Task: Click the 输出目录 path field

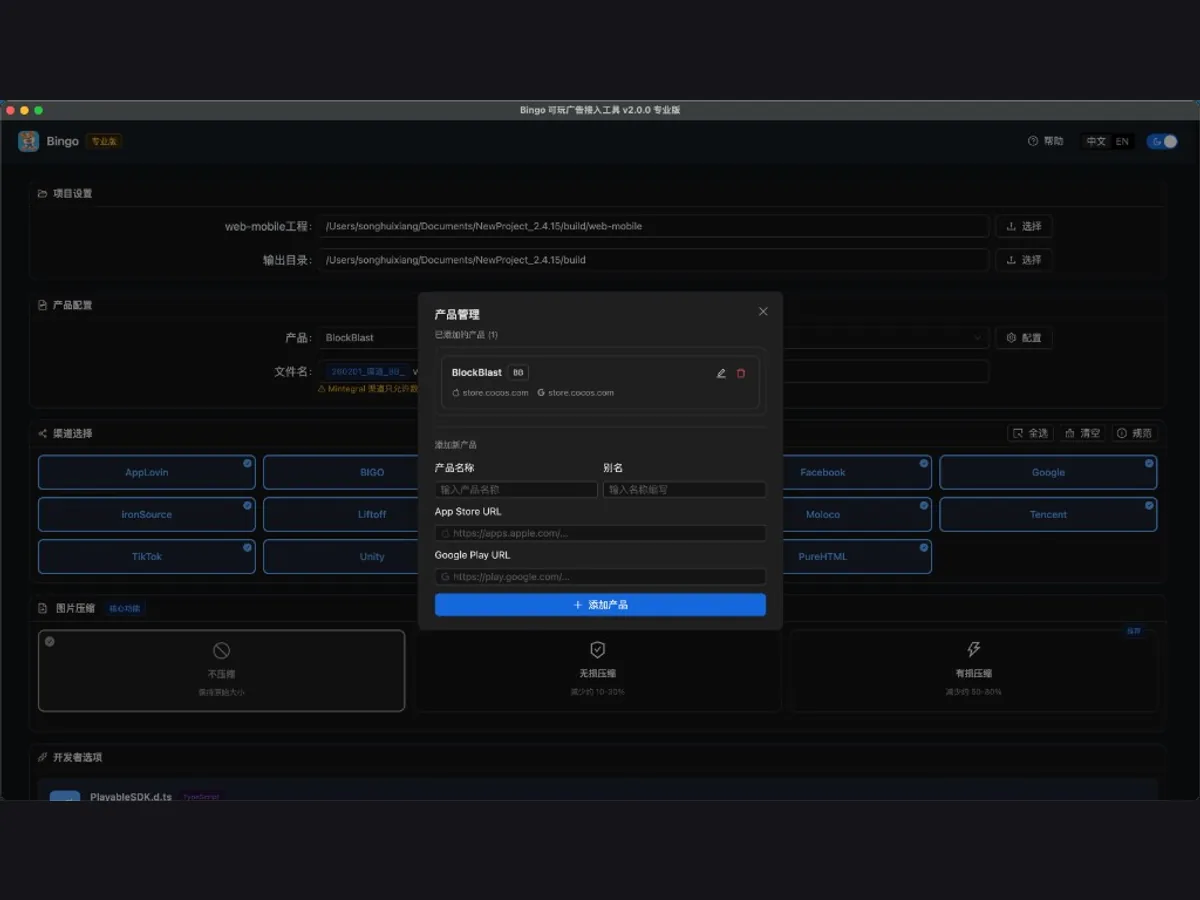Action: click(x=654, y=260)
